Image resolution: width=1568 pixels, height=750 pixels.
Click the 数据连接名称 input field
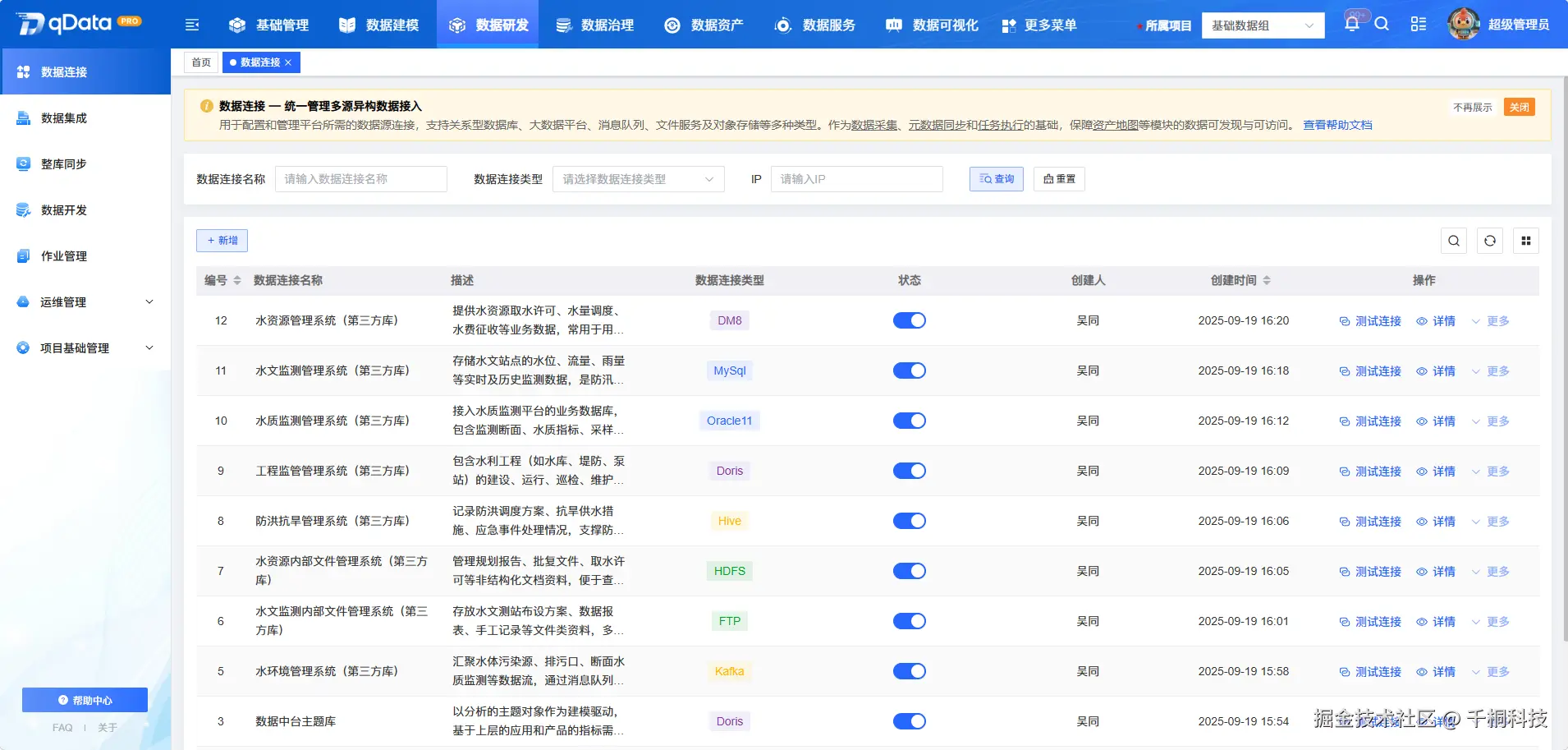pyautogui.click(x=361, y=179)
